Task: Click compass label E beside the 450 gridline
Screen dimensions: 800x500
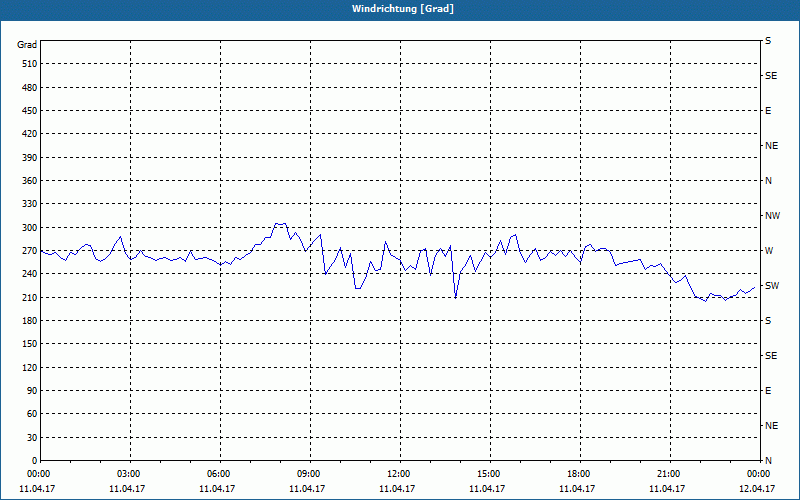Action: tap(768, 111)
